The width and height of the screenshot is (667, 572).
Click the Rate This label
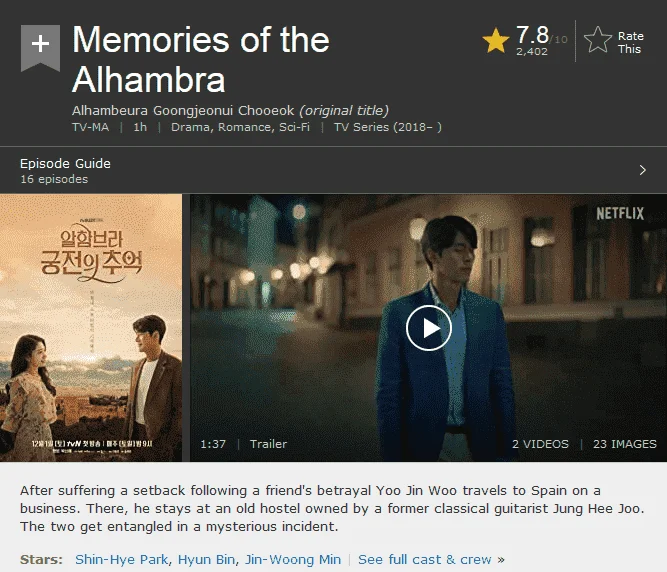630,43
